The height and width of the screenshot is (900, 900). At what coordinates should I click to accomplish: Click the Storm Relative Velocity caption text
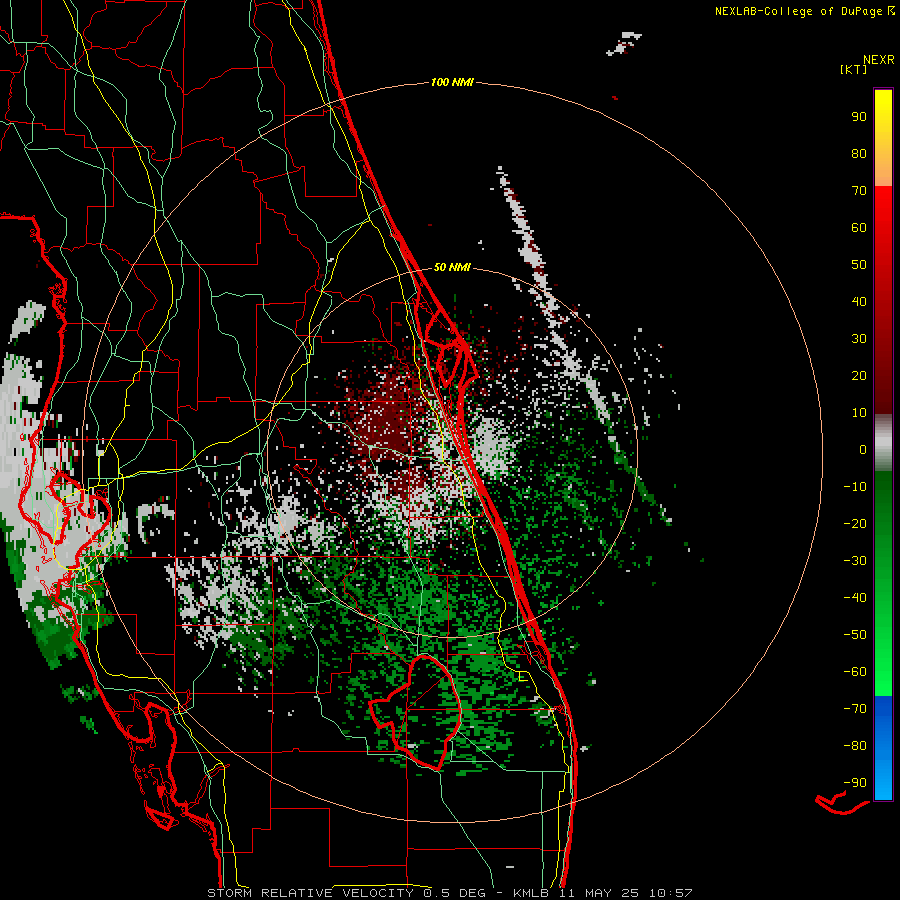click(449, 893)
